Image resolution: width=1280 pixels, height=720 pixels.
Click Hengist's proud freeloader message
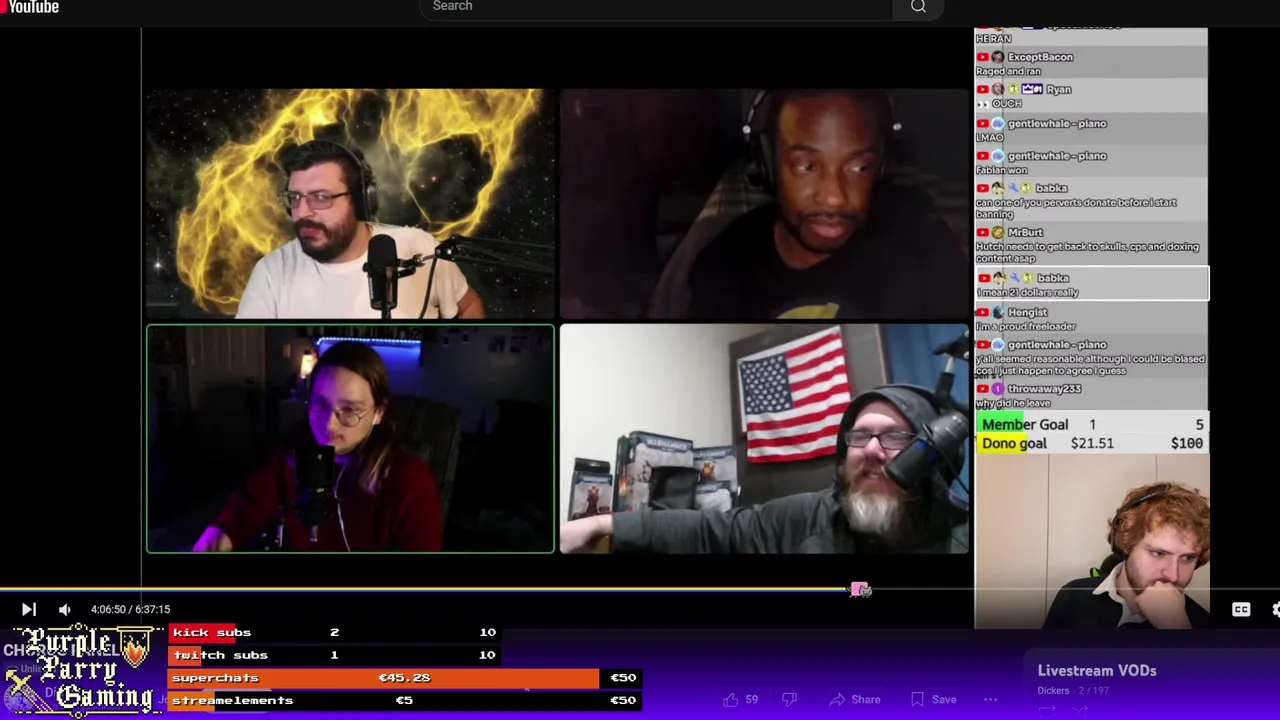[x=1091, y=319]
